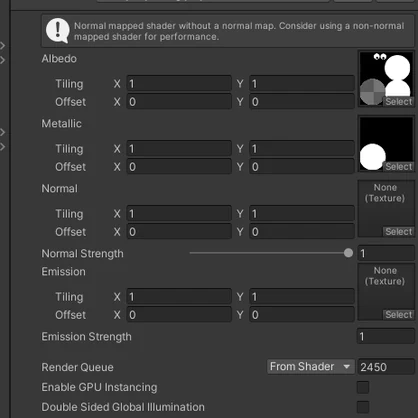
Task: Toggle Double Sided Global Illumination checkbox
Action: point(363,407)
